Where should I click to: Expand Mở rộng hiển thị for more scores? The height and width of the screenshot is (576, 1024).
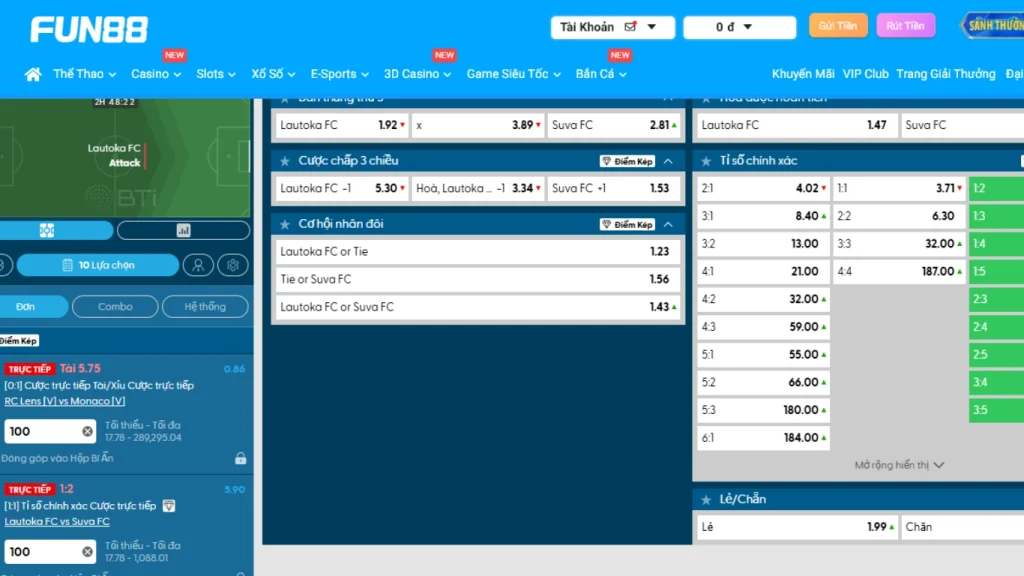[x=899, y=465]
